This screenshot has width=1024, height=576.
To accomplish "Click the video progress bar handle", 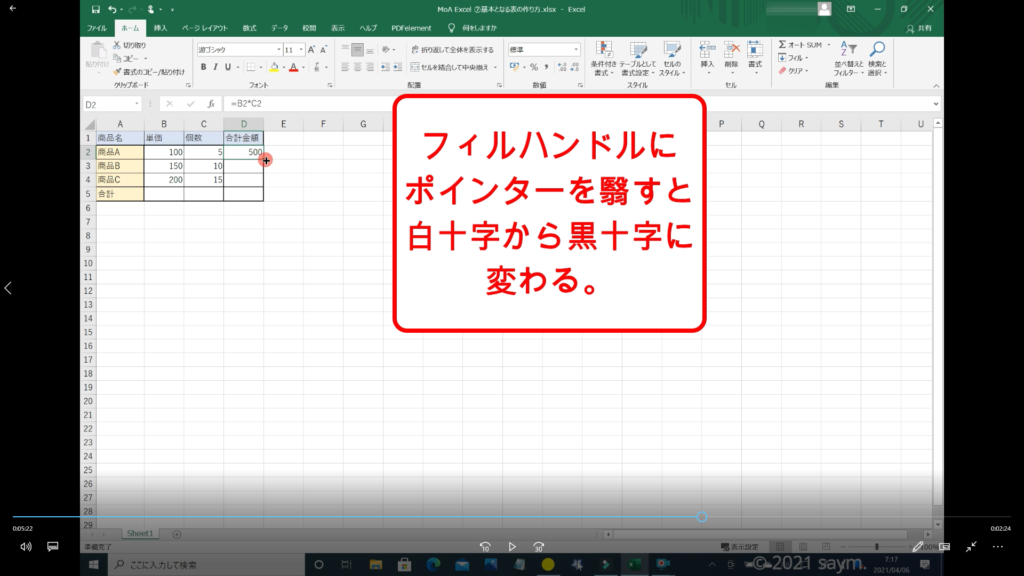I will coord(702,517).
